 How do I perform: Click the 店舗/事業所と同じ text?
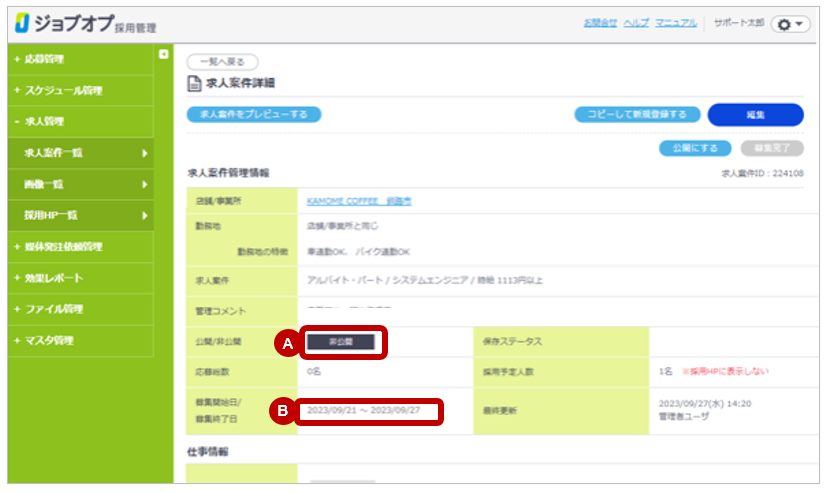tap(342, 226)
